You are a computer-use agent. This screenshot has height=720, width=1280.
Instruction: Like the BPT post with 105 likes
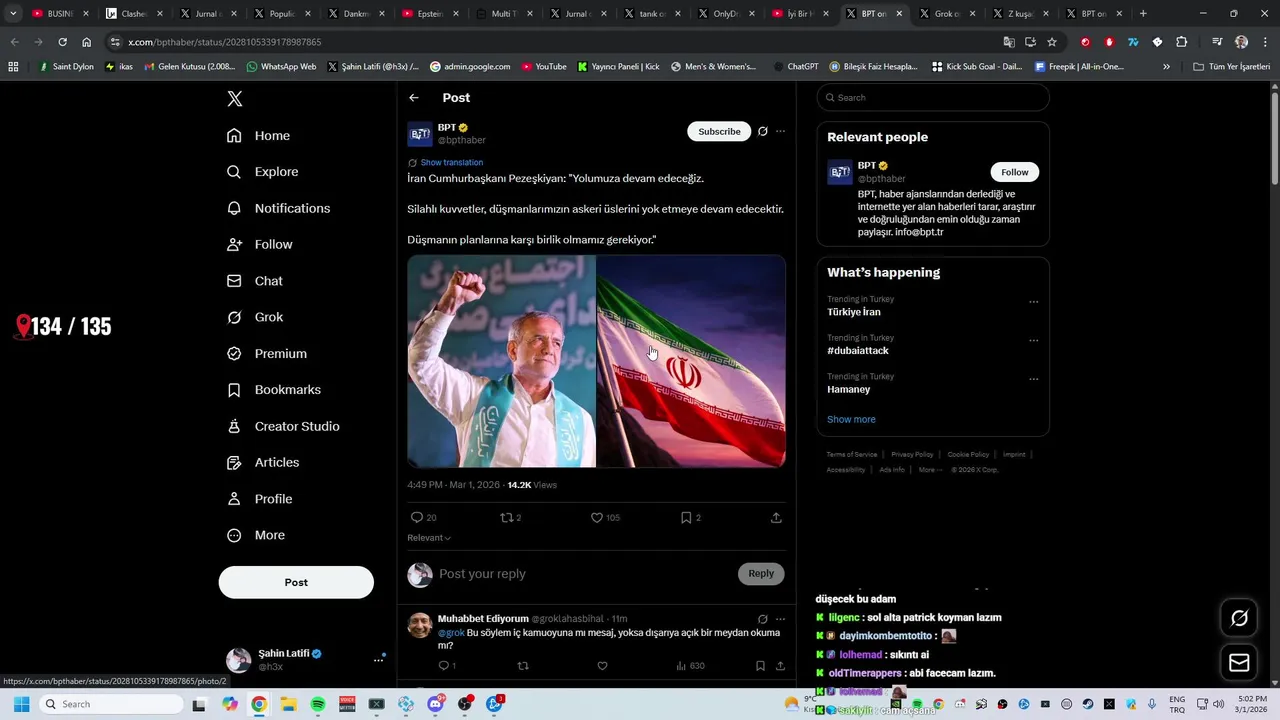tap(596, 517)
